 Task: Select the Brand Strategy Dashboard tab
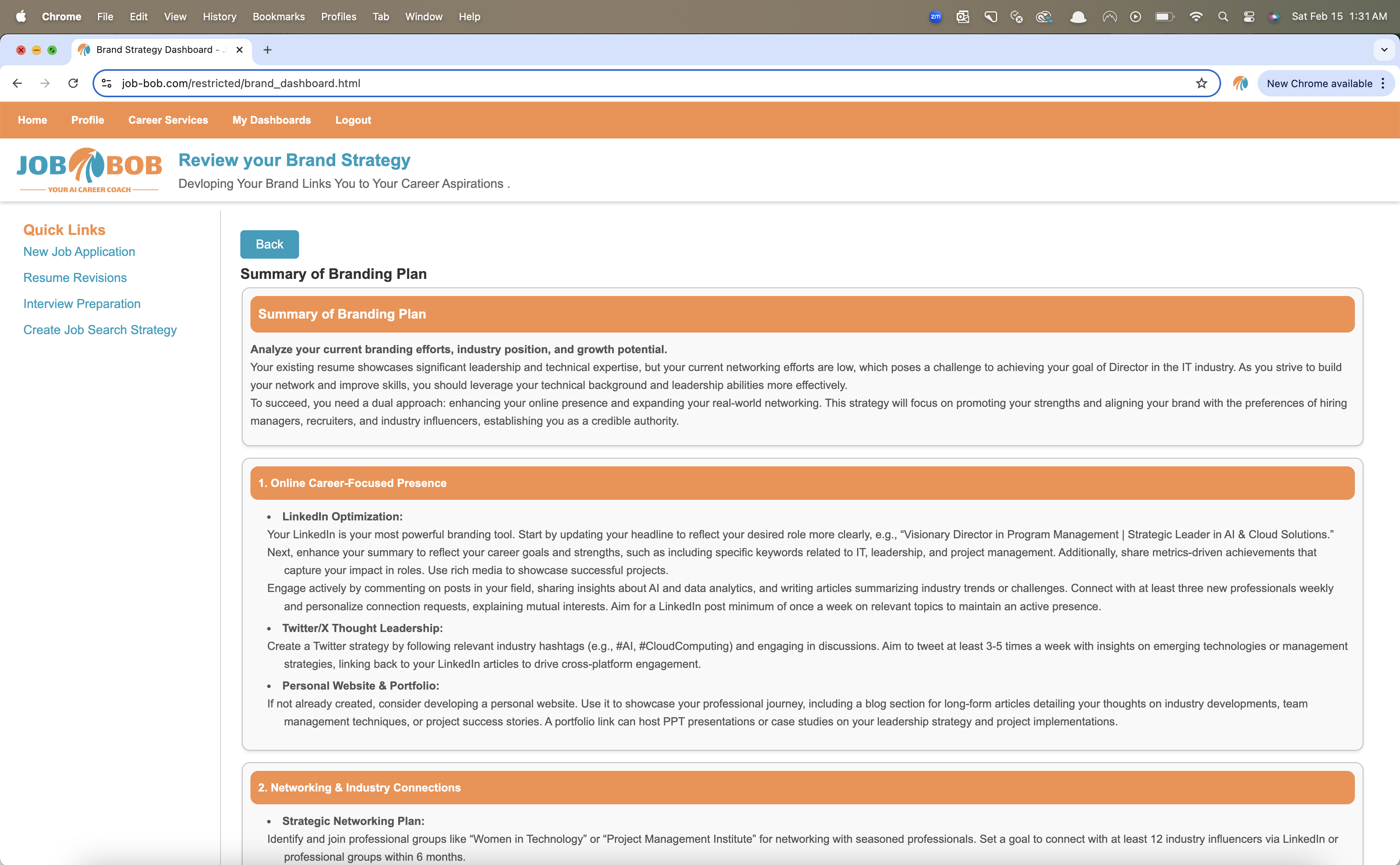click(x=161, y=50)
